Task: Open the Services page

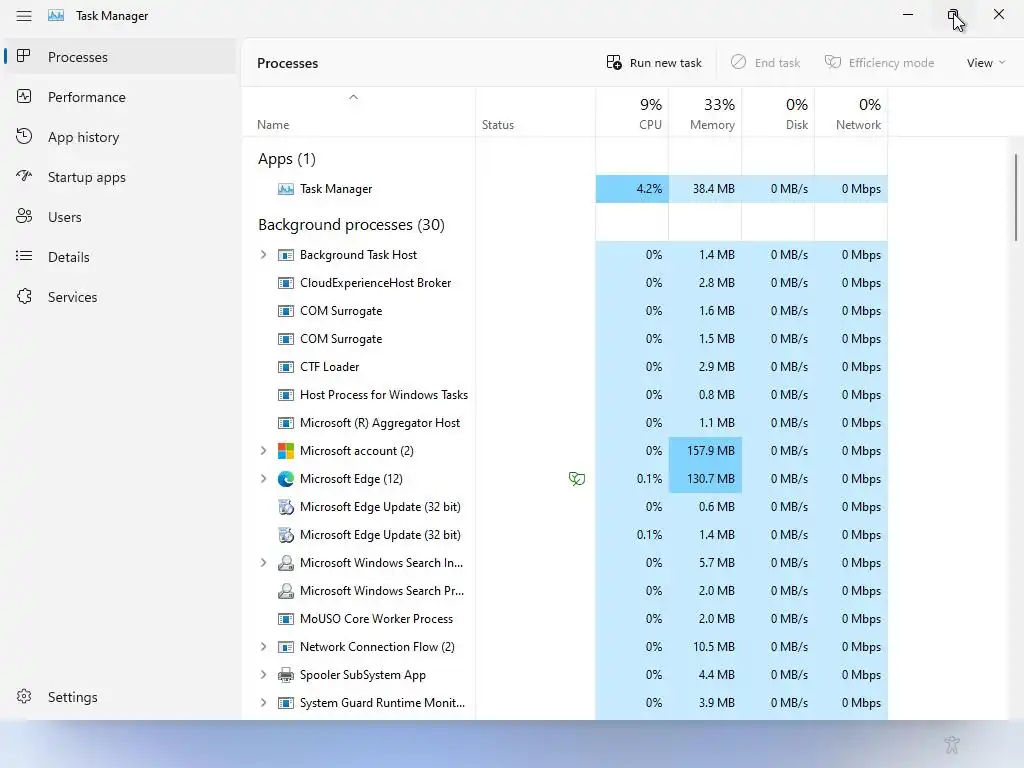Action: pos(120,296)
